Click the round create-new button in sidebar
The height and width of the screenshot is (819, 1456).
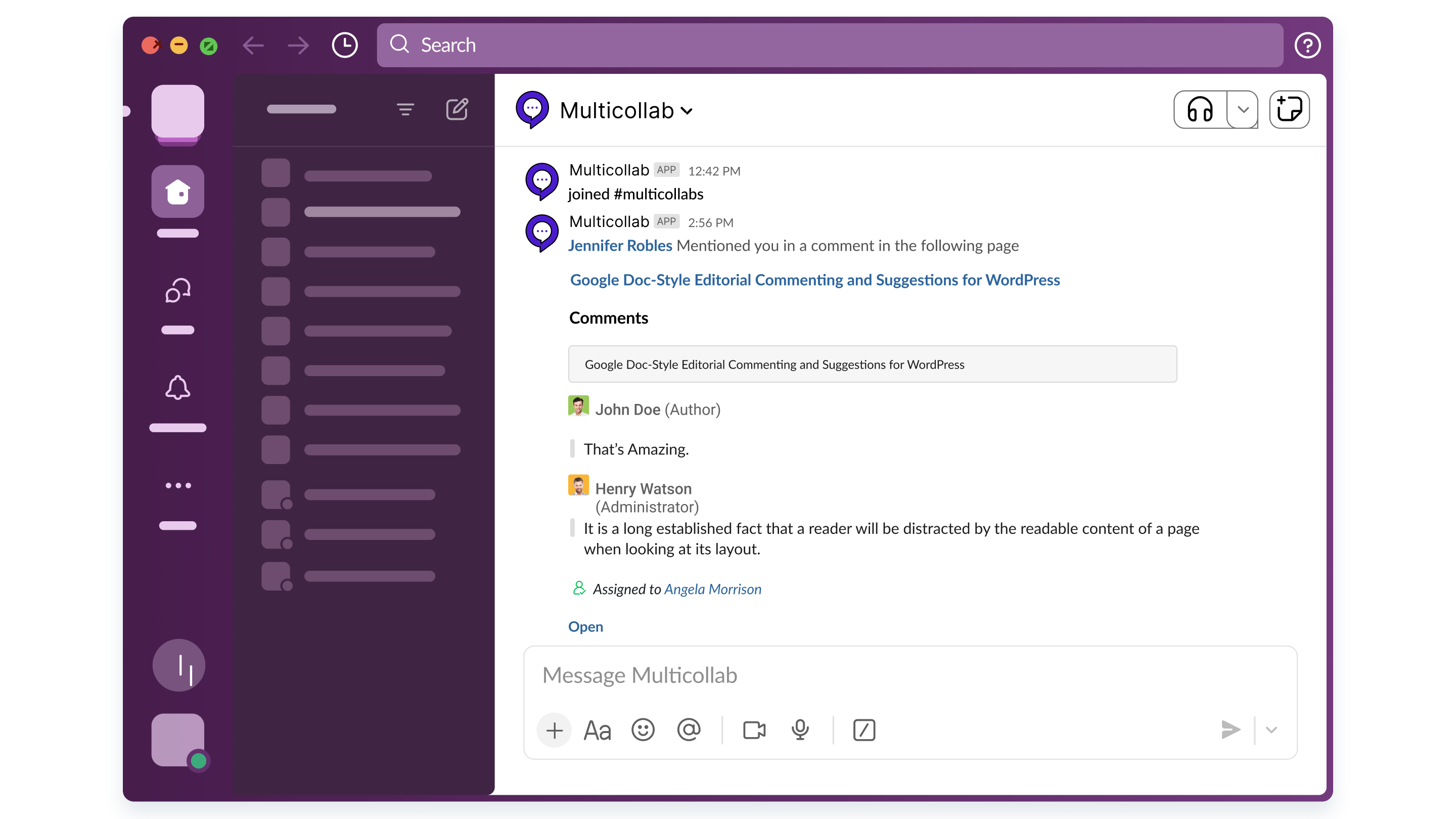click(178, 665)
